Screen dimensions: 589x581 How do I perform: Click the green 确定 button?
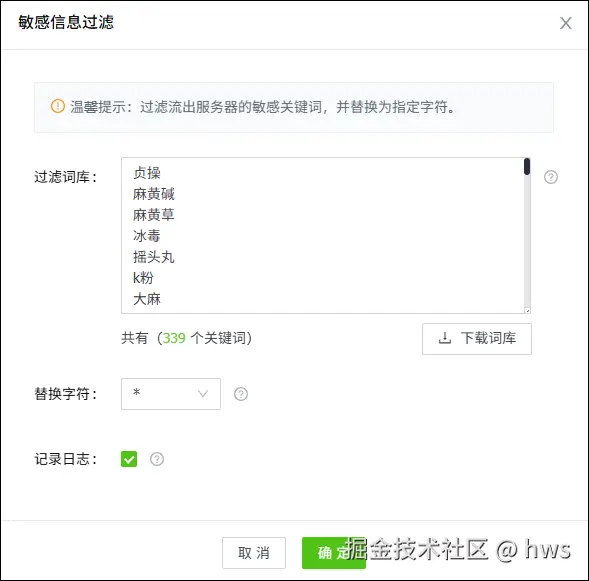click(334, 553)
